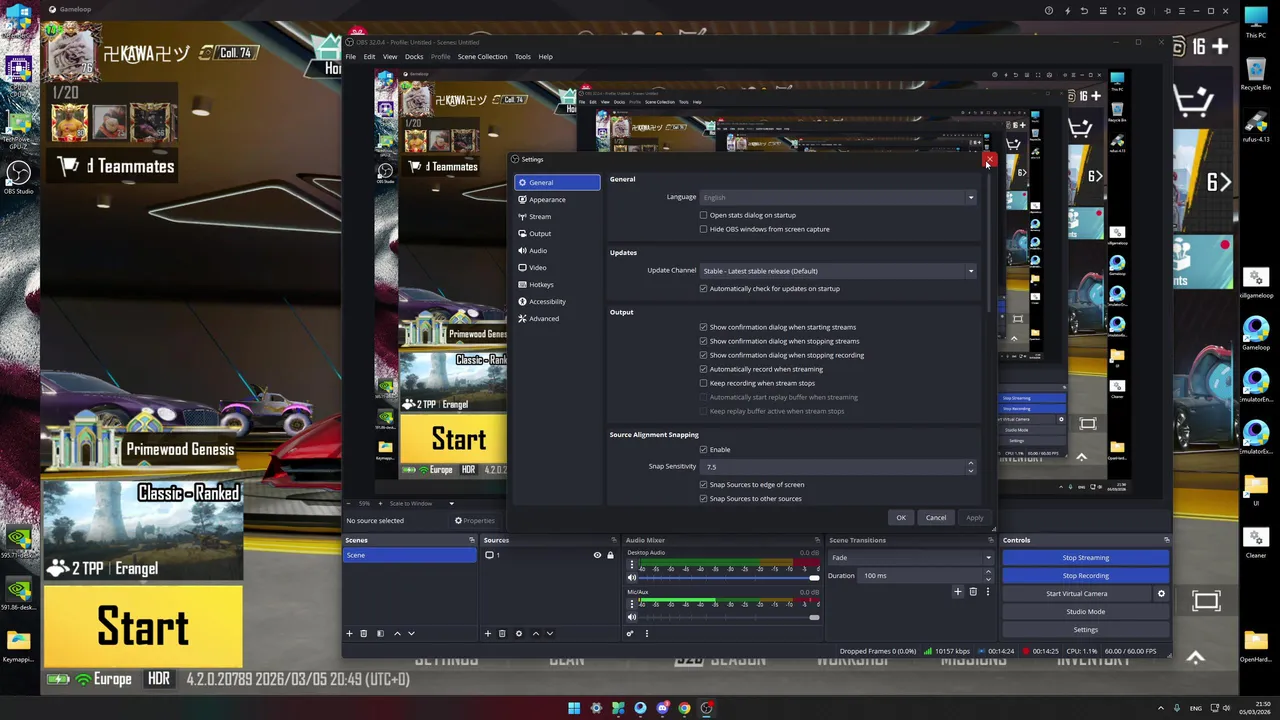This screenshot has height=720, width=1280.
Task: Click OK in Settings dialog
Action: [x=901, y=518]
